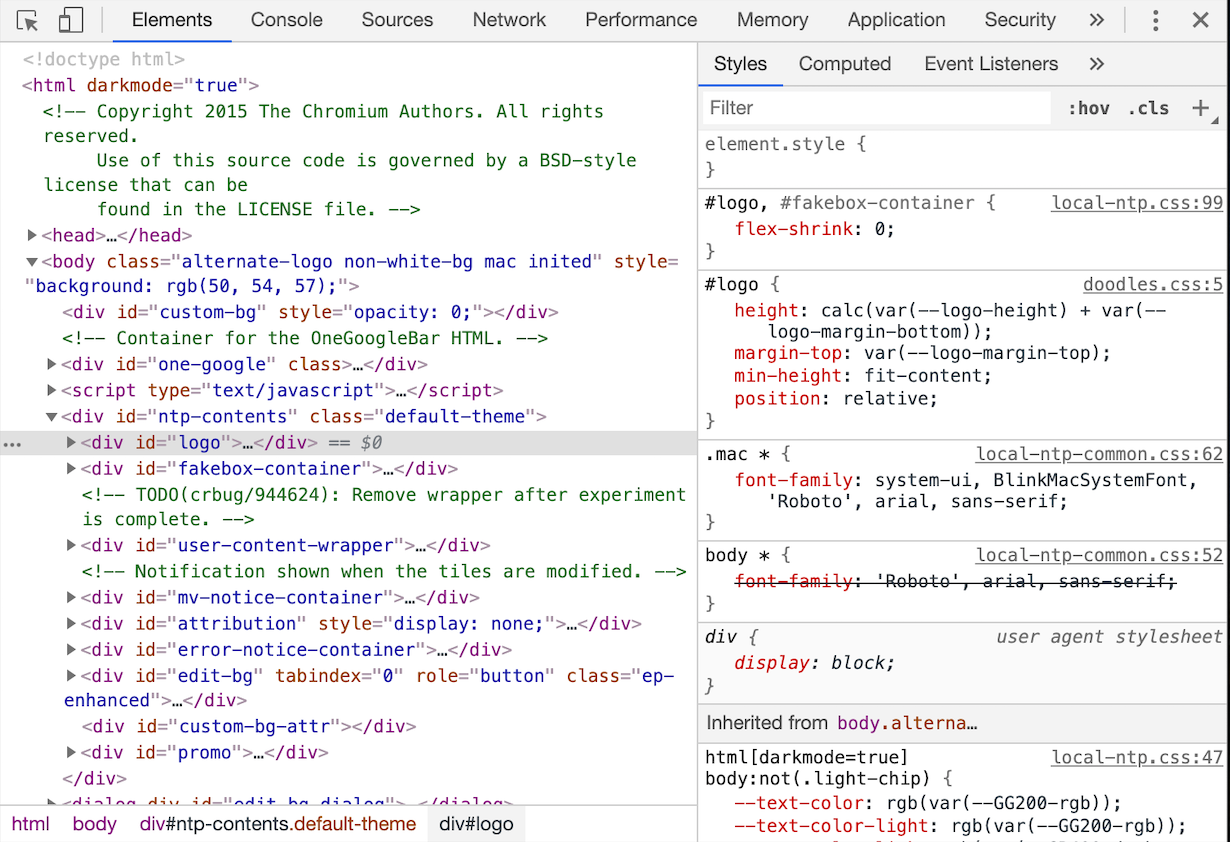This screenshot has height=842, width=1230.
Task: Open the Sources tab
Action: (397, 20)
